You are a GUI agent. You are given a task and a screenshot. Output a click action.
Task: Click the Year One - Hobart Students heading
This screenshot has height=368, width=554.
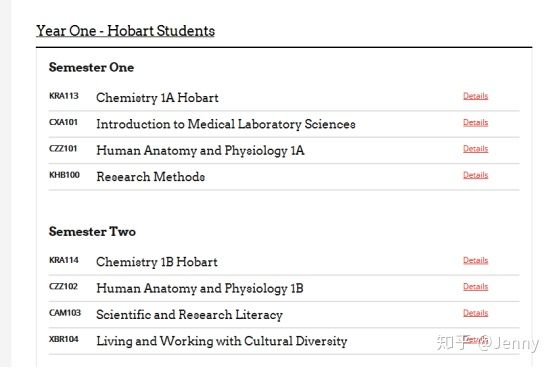coord(125,31)
